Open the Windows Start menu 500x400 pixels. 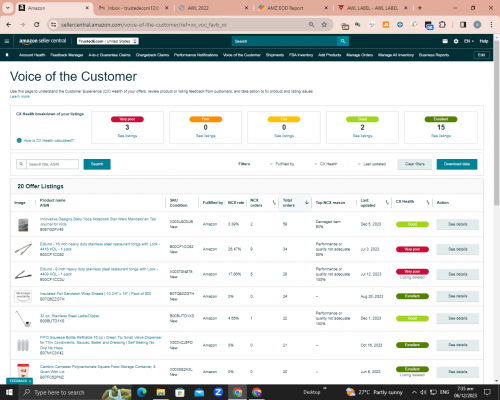[x=9, y=392]
